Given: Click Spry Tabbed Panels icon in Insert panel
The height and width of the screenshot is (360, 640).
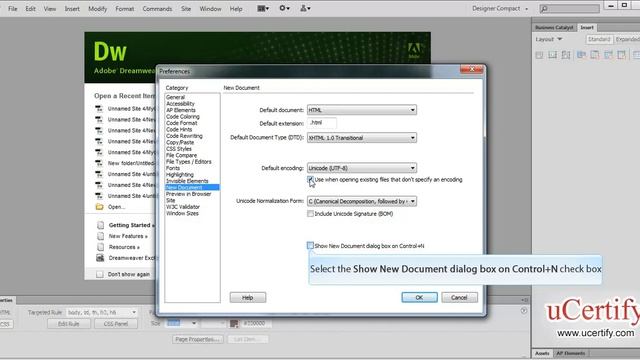Looking at the screenshot, I should point(595,55).
